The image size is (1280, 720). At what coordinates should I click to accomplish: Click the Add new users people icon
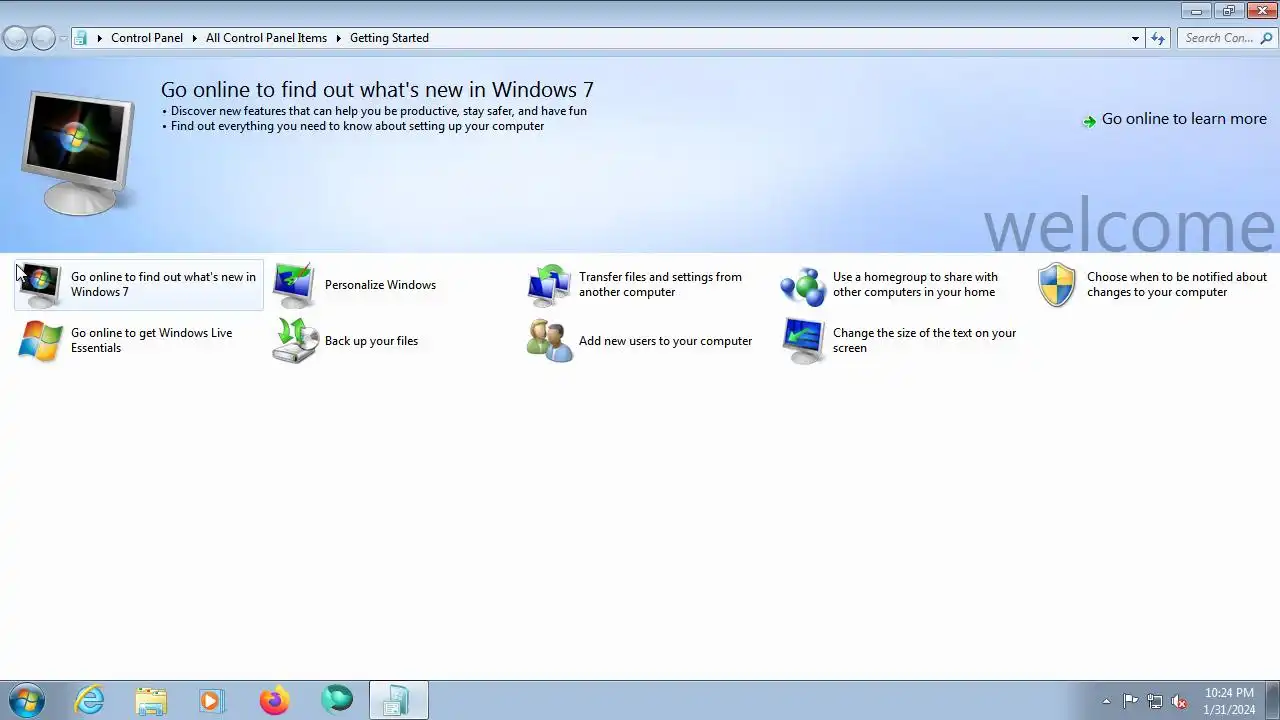[x=548, y=341]
